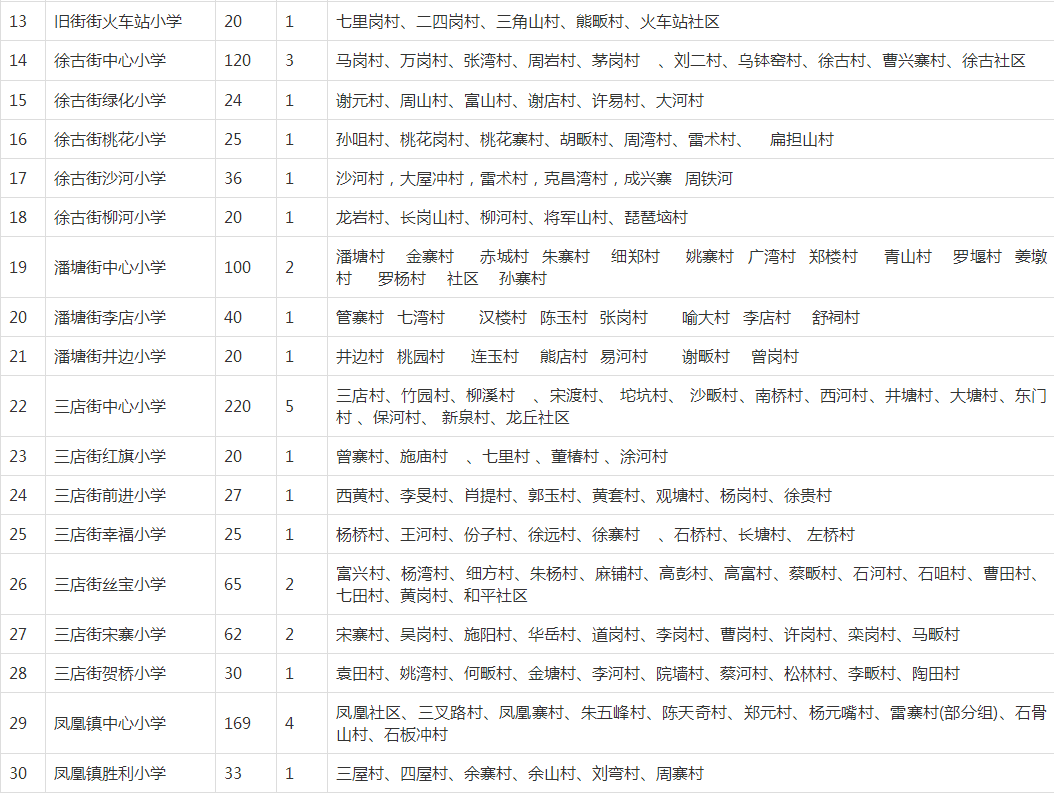Viewport: 1054px width, 793px height.
Task: Click the village list starting with 西黄村
Action: click(583, 496)
